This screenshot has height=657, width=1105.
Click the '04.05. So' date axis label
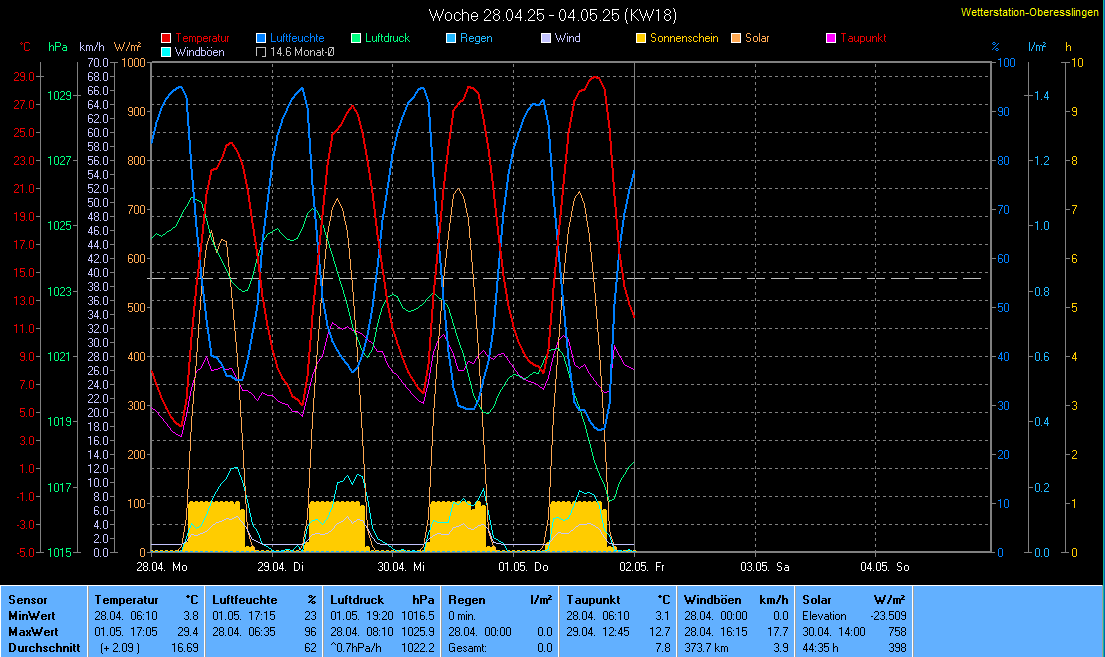885,567
